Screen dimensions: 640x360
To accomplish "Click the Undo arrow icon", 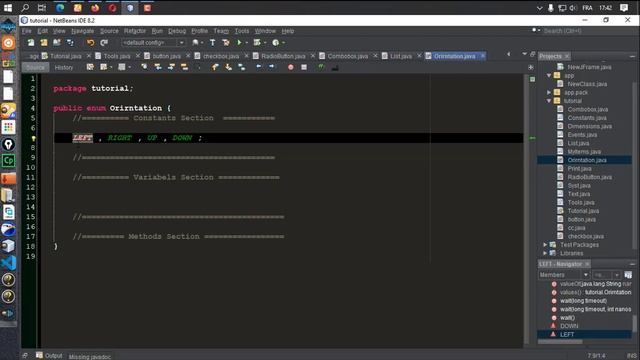I will pos(90,42).
